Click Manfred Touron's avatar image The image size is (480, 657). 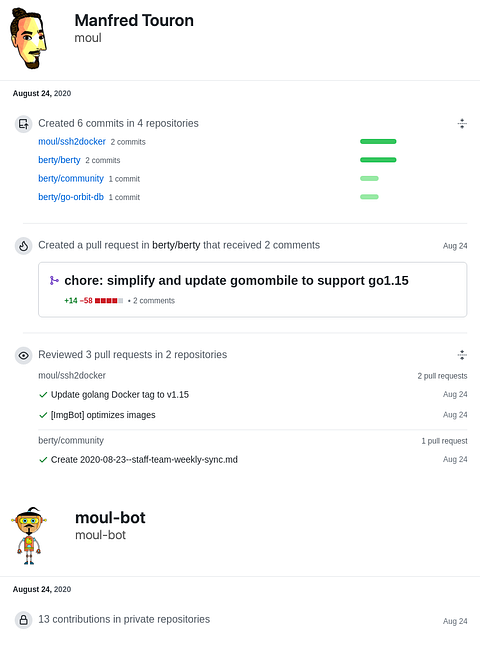[x=28, y=39]
